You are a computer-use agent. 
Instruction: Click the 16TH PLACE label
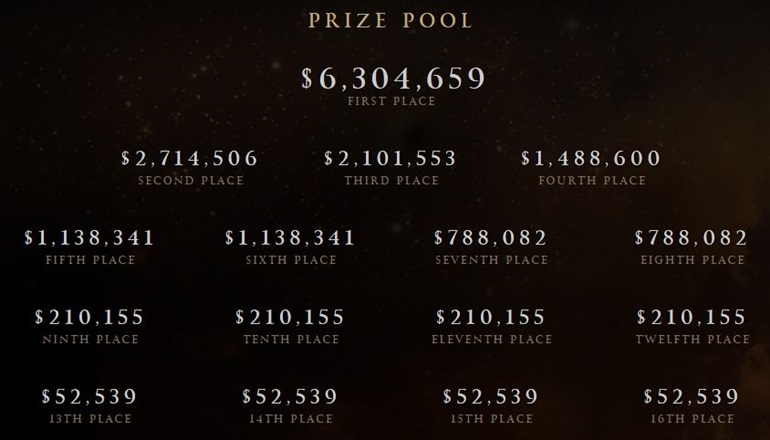click(x=693, y=419)
